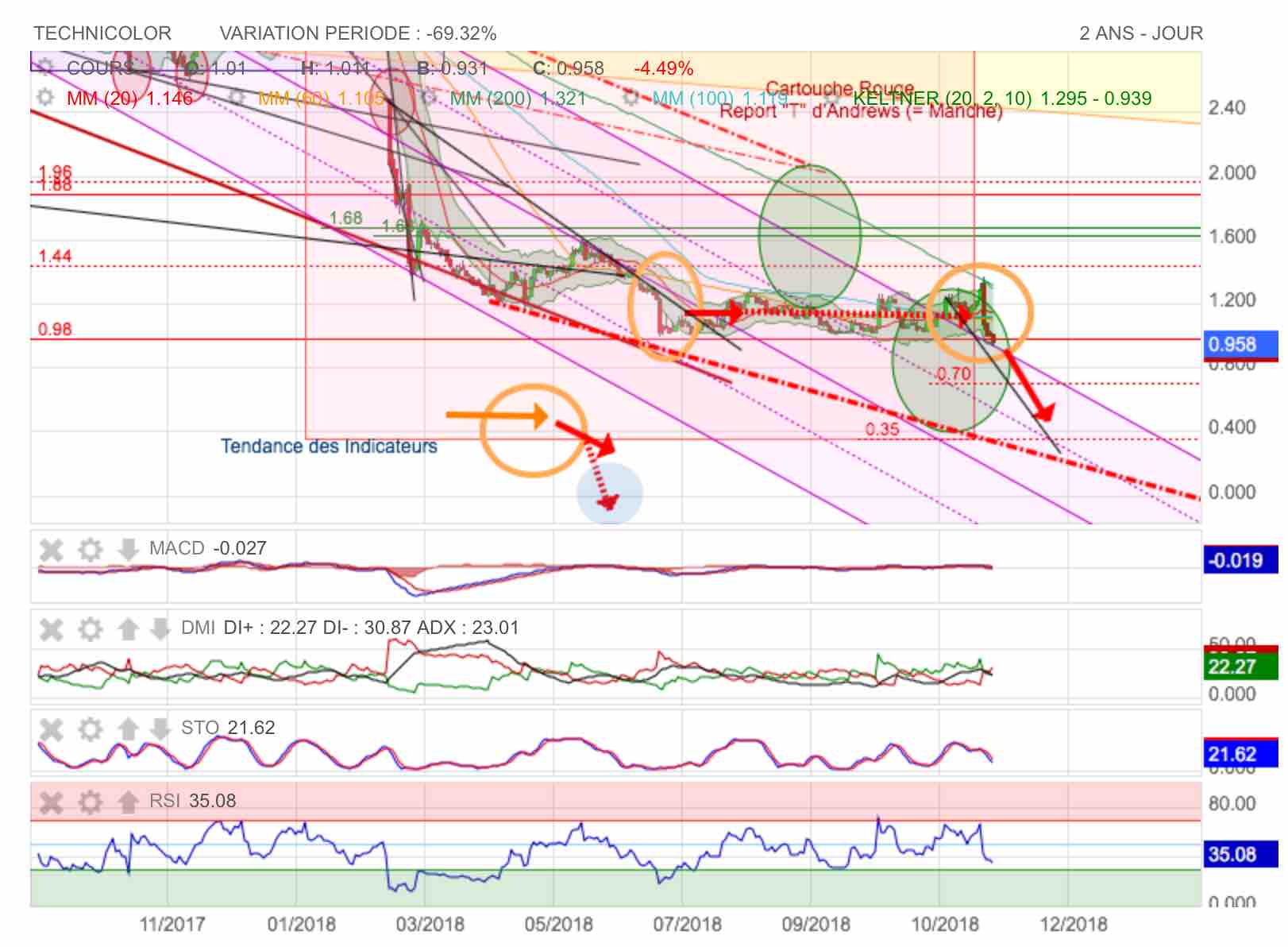This screenshot has width=1288, height=947.
Task: Remove the MACD indicator with its X icon
Action: 52,549
